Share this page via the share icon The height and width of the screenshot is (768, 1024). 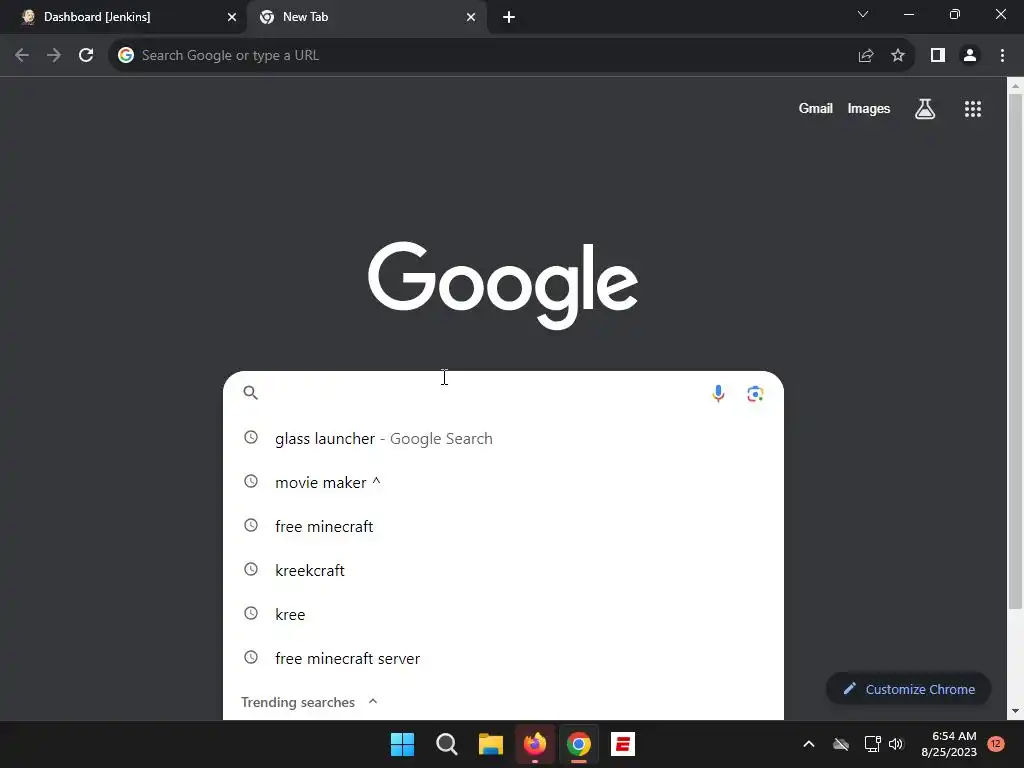(x=866, y=56)
